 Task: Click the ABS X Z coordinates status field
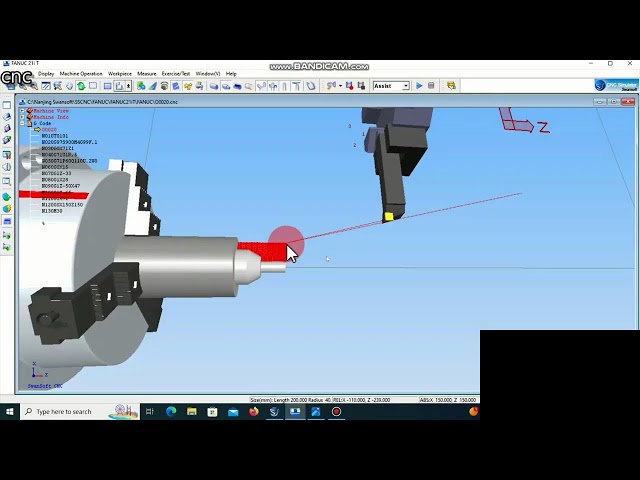pos(448,400)
